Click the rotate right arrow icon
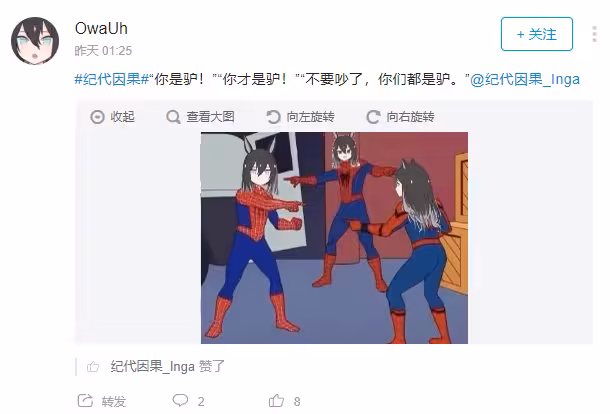 coord(373,117)
